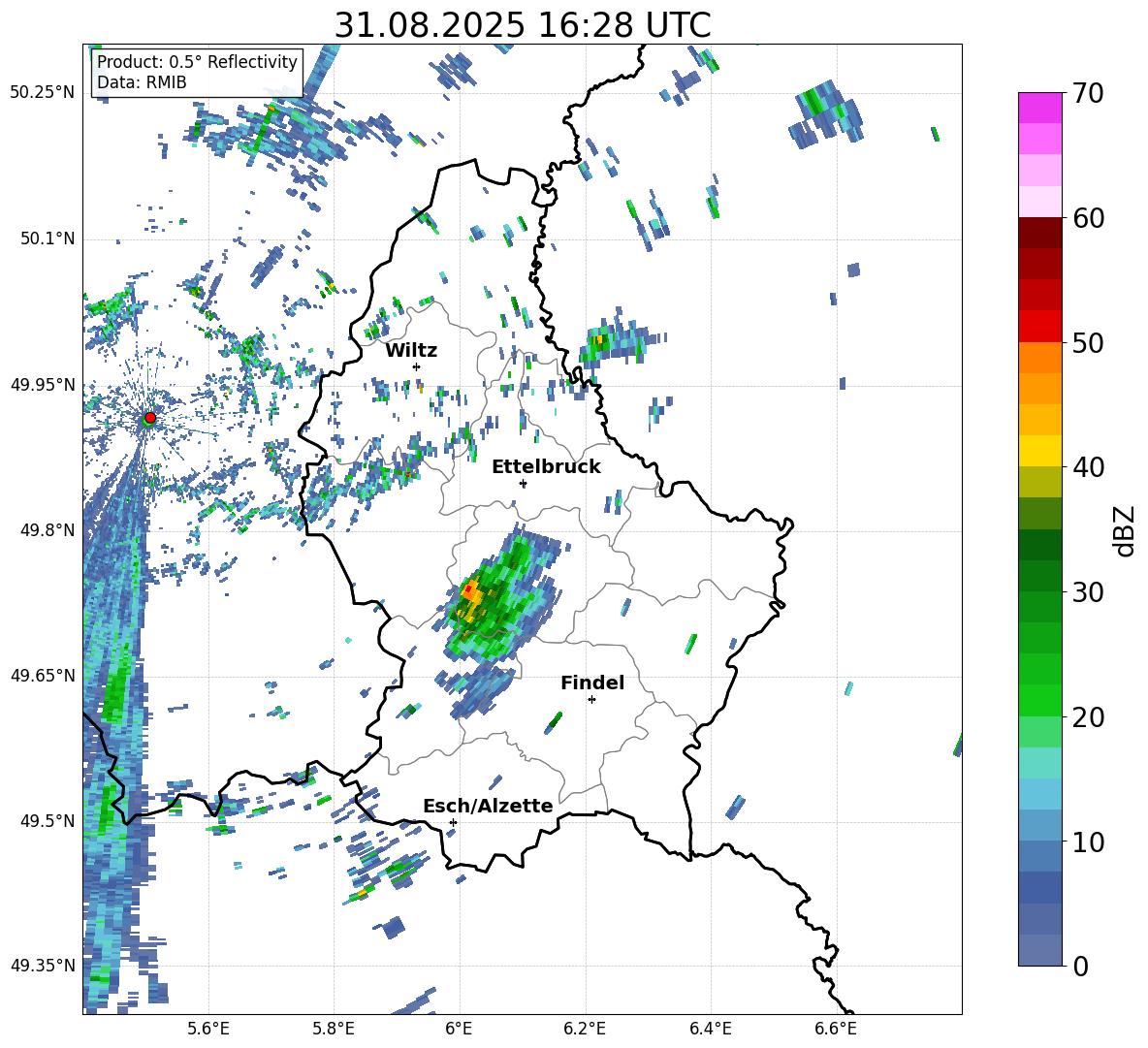Screen dimensions: 1148x1048
Task: Click the 'Product: 0.5° Reflectivity' label
Action: 197,61
